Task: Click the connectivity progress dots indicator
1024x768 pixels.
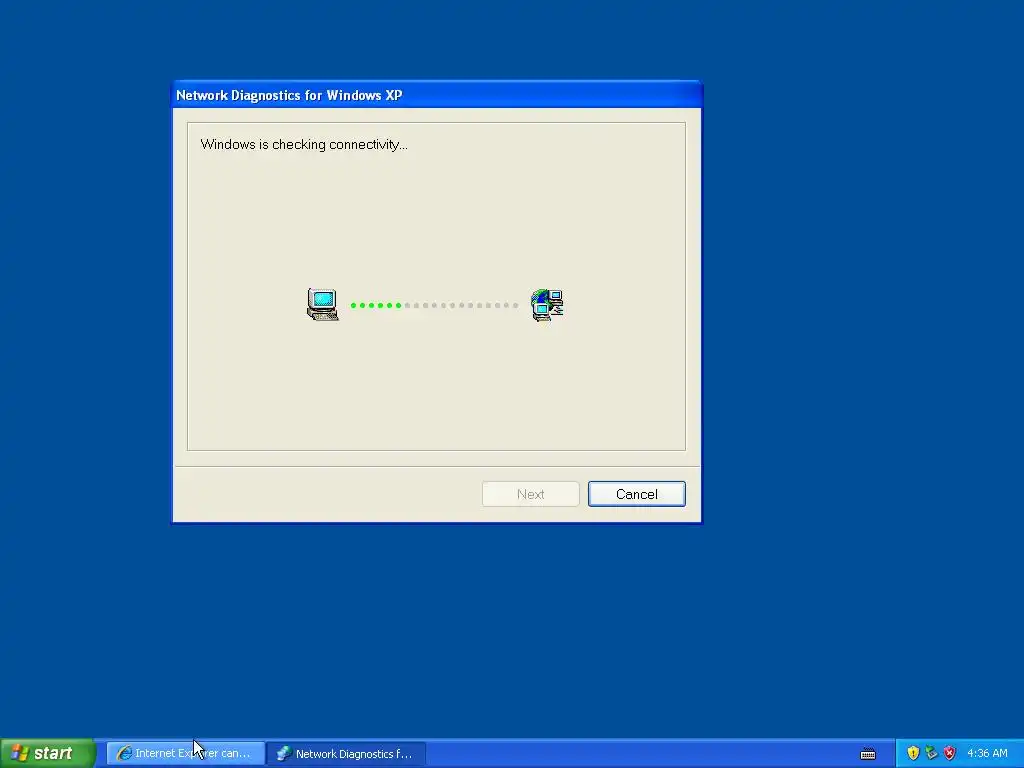Action: click(x=434, y=305)
